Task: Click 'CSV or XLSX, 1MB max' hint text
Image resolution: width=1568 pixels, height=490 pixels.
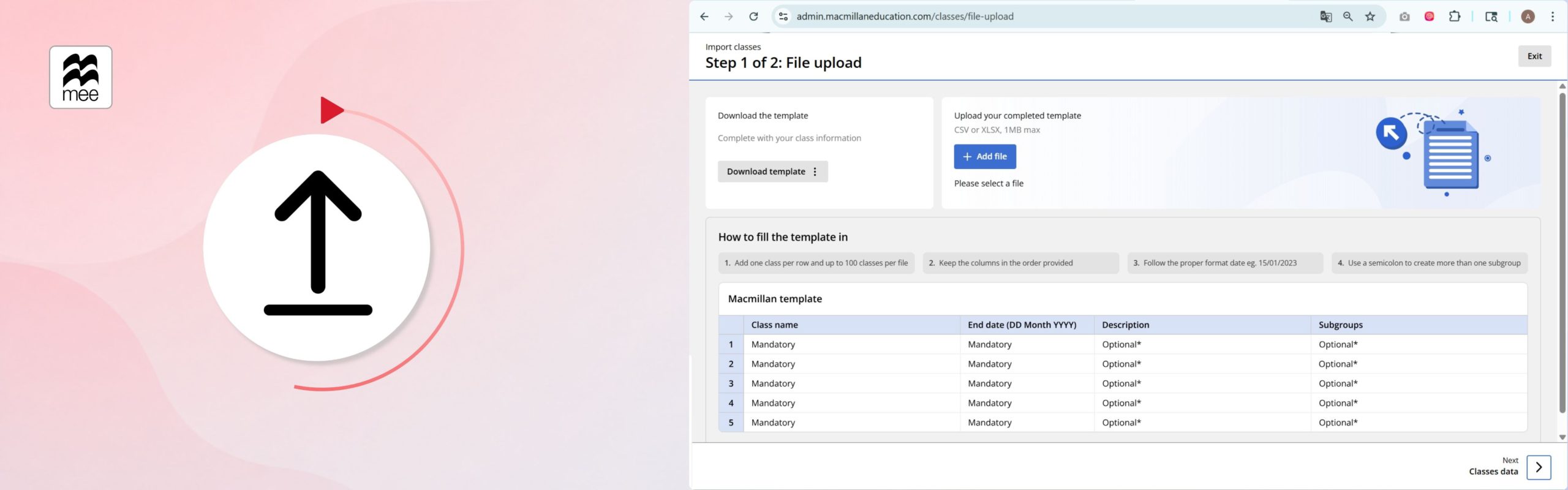Action: [x=997, y=130]
